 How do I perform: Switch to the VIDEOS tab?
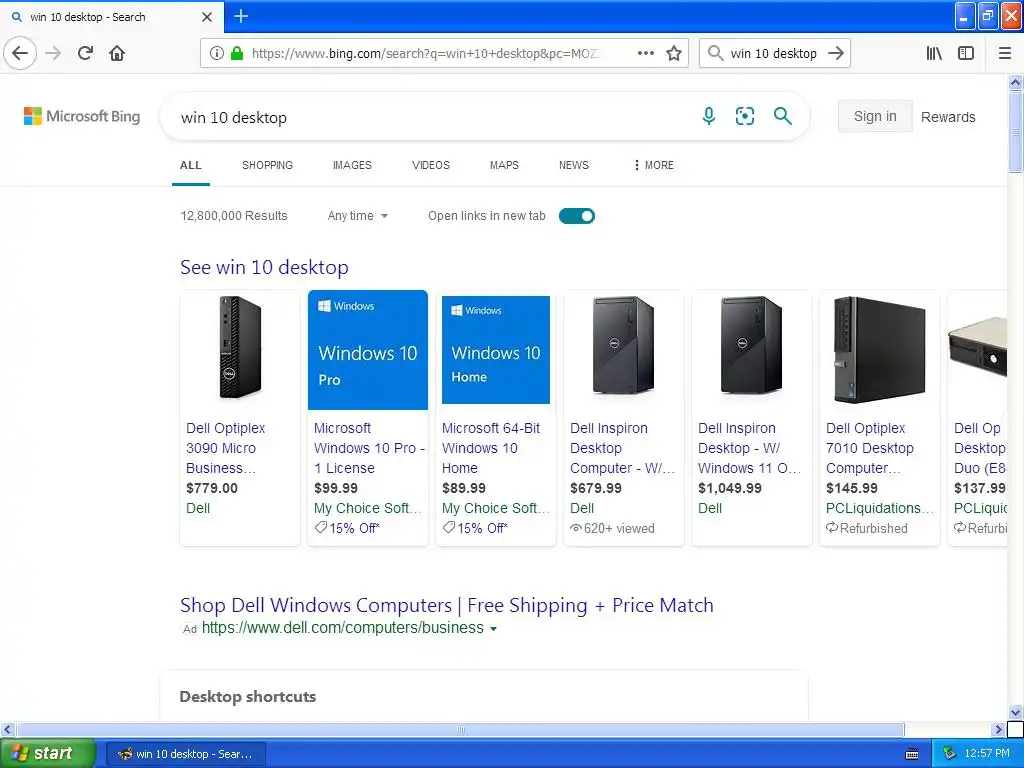[x=430, y=165]
